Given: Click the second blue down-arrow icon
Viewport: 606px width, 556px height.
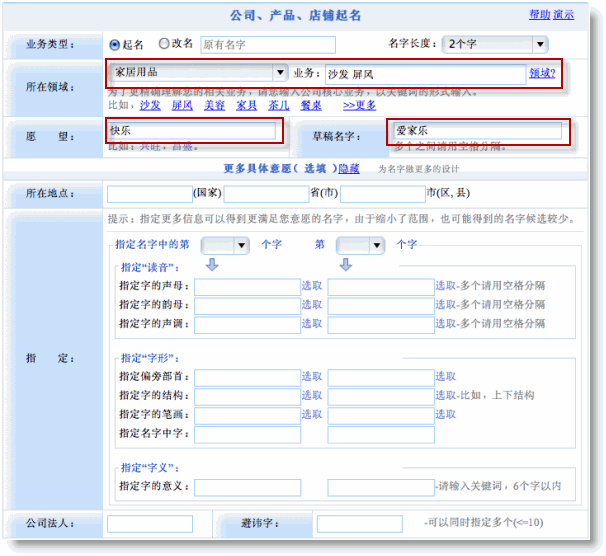Looking at the screenshot, I should click(x=345, y=264).
